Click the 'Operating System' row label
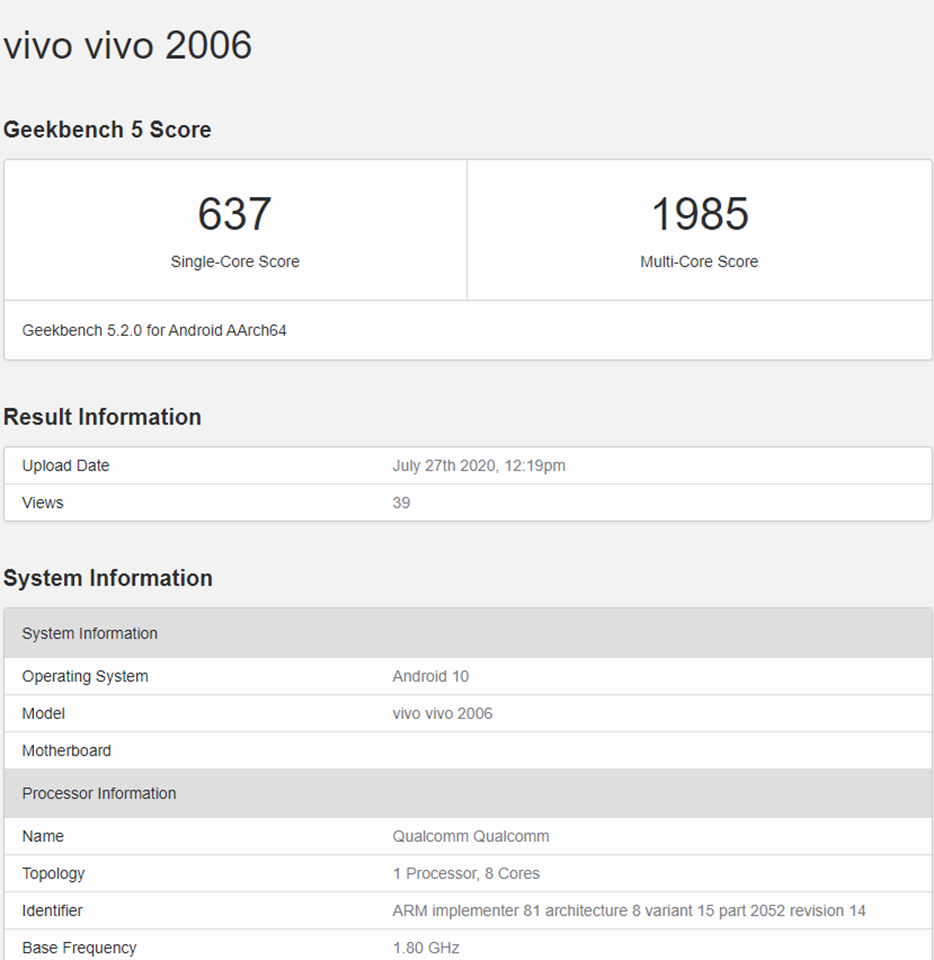This screenshot has height=960, width=934. (x=85, y=676)
